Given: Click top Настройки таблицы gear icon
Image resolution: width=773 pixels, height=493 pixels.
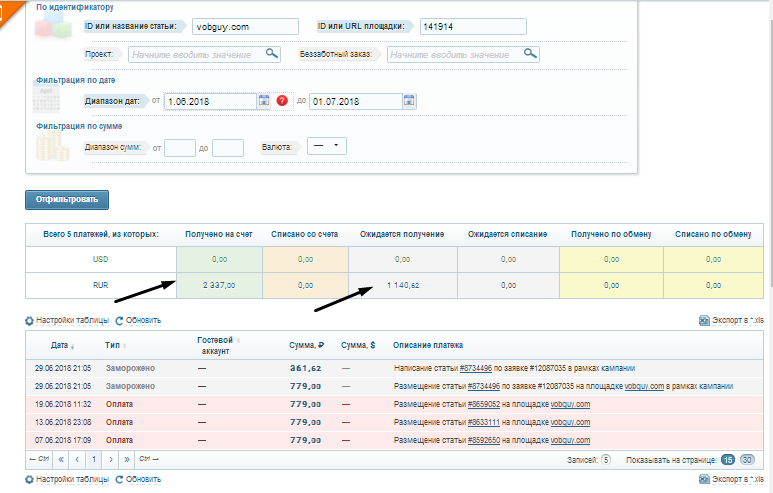Looking at the screenshot, I should 29,320.
